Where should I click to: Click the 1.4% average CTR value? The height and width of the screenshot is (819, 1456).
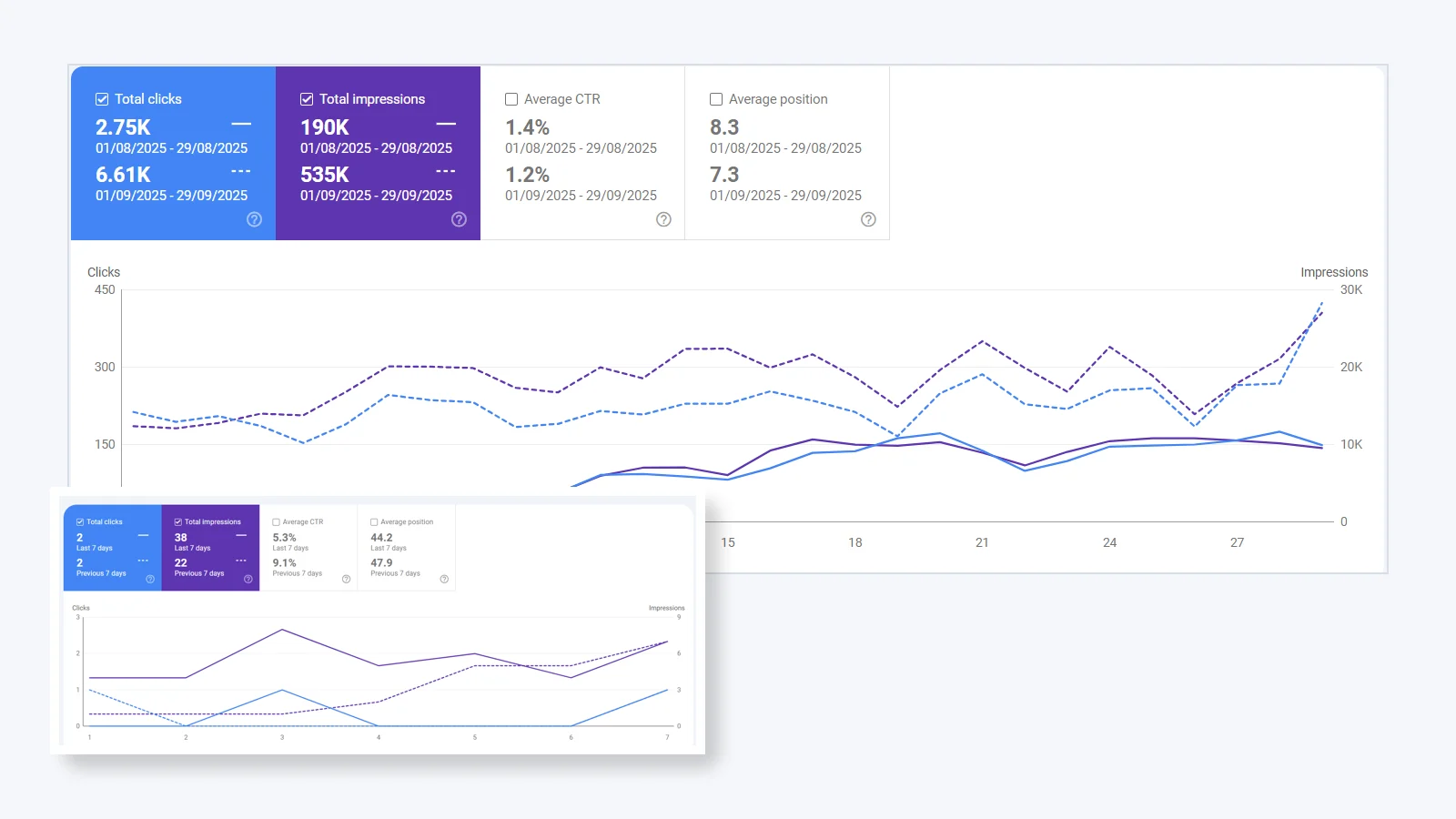point(528,127)
